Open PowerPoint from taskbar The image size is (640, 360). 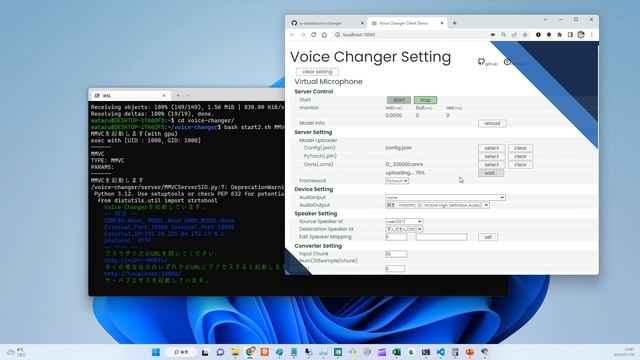tap(469, 352)
